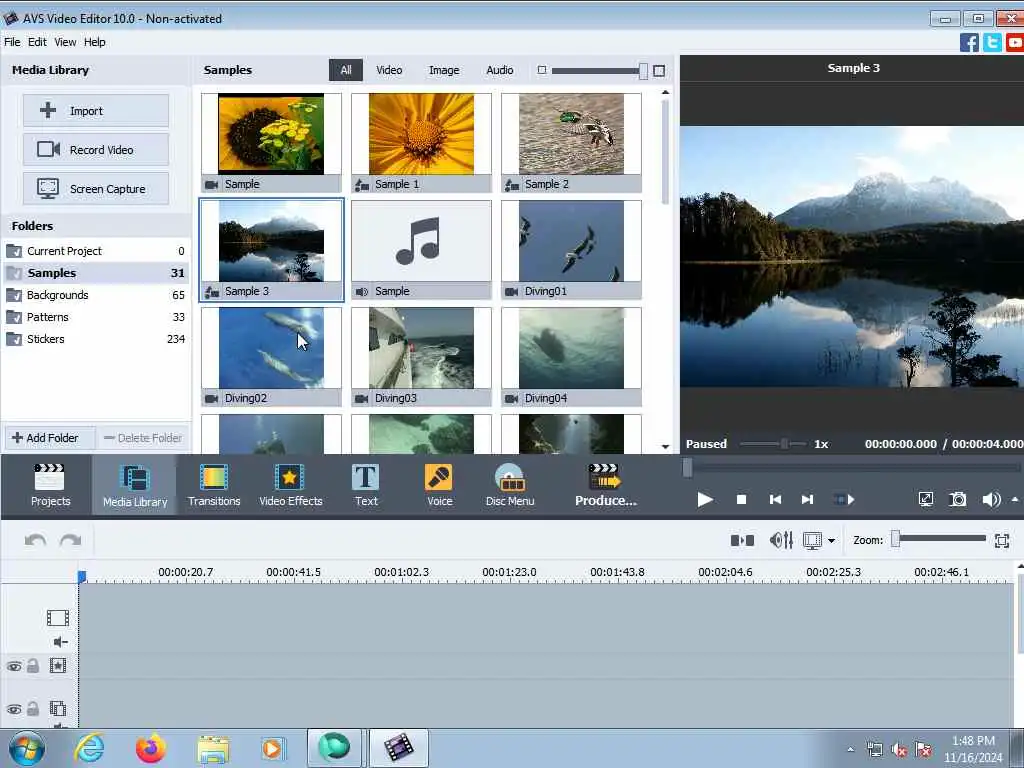Viewport: 1024px width, 768px height.
Task: Lock the video overlay track
Action: [x=33, y=709]
